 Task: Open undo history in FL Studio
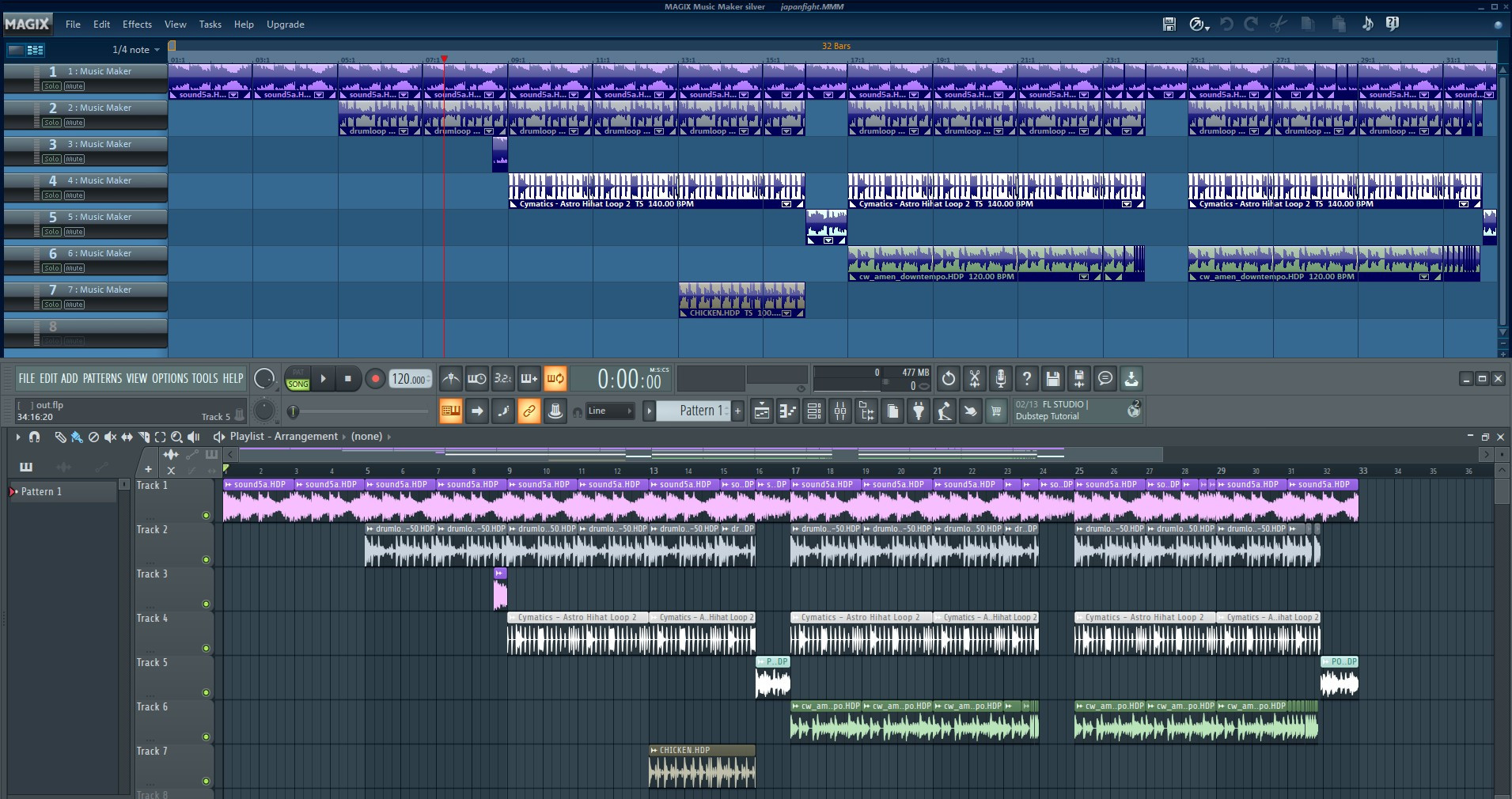click(948, 379)
